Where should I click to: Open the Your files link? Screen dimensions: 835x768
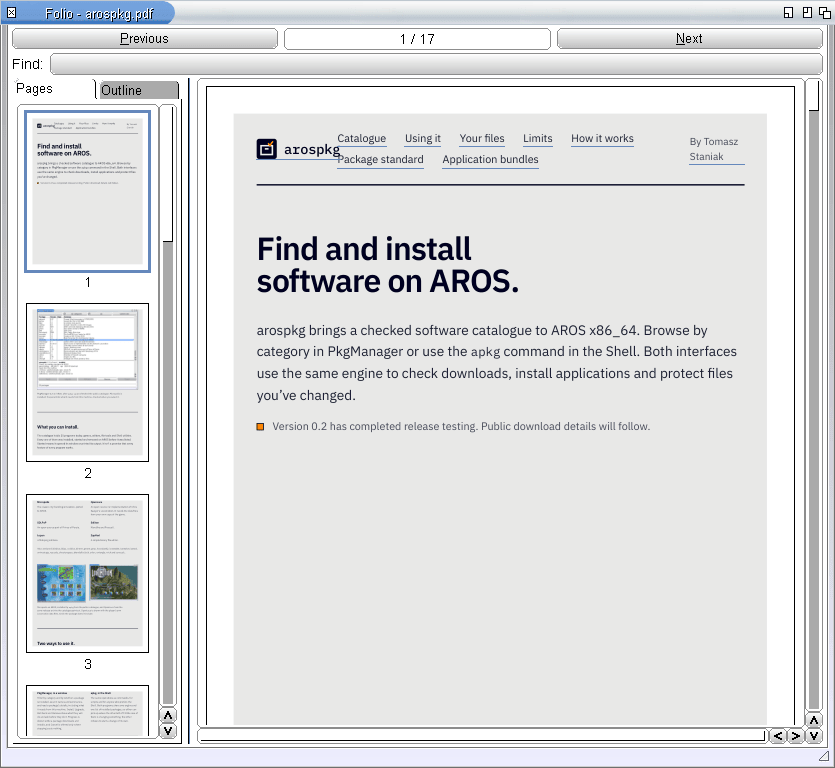pos(482,138)
